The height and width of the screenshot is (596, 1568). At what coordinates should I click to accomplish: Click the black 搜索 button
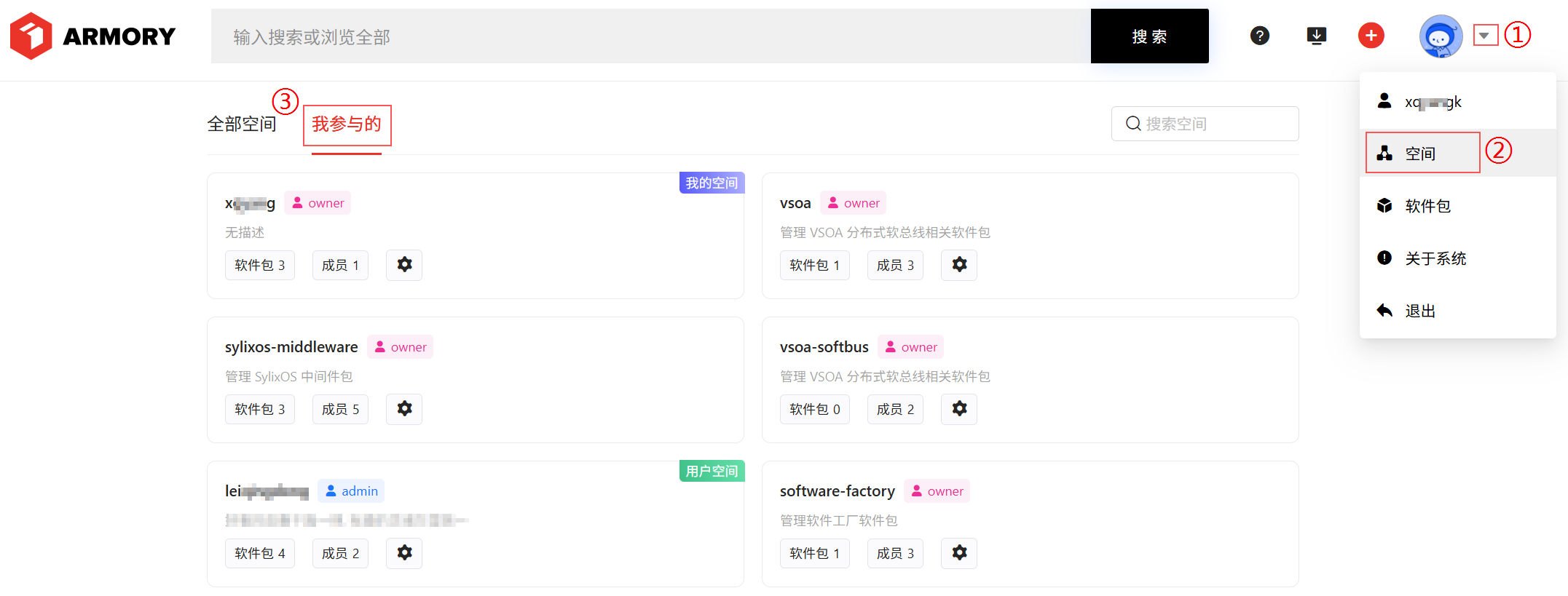[1149, 36]
